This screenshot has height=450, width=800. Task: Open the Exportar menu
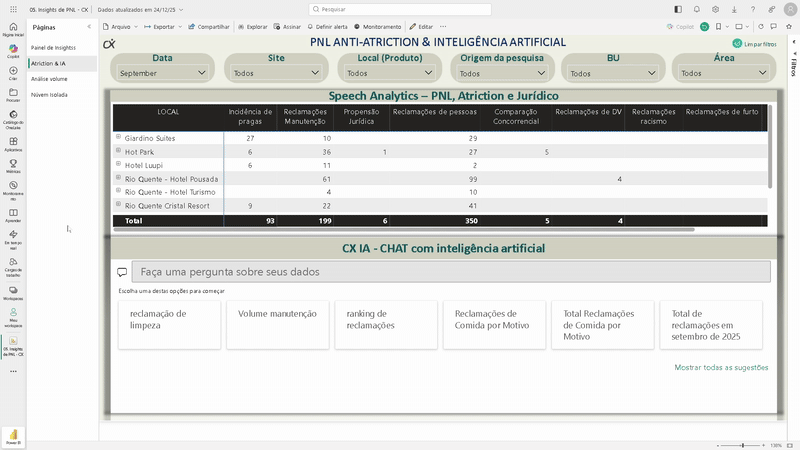pyautogui.click(x=163, y=27)
